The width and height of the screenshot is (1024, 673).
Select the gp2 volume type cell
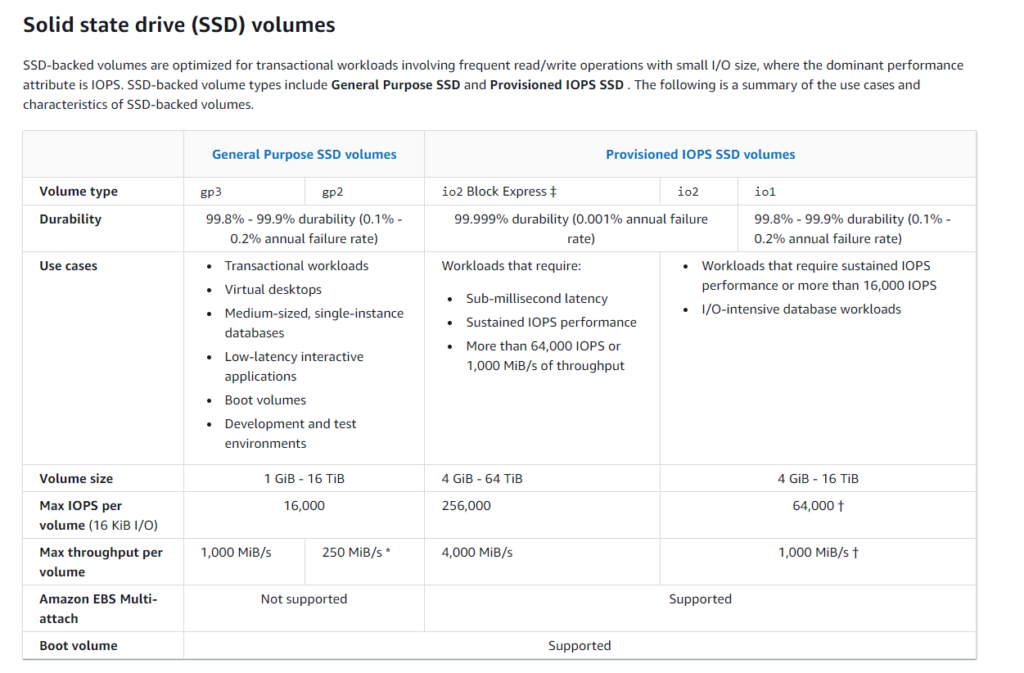(333, 192)
